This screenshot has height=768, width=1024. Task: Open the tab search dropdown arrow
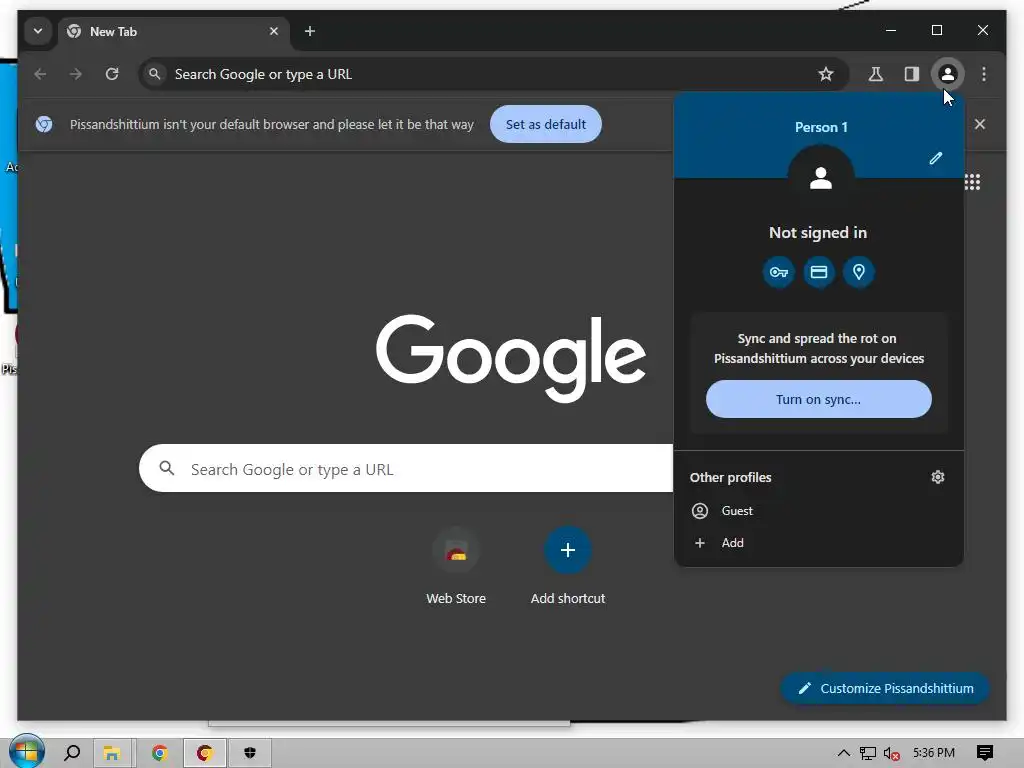[38, 31]
